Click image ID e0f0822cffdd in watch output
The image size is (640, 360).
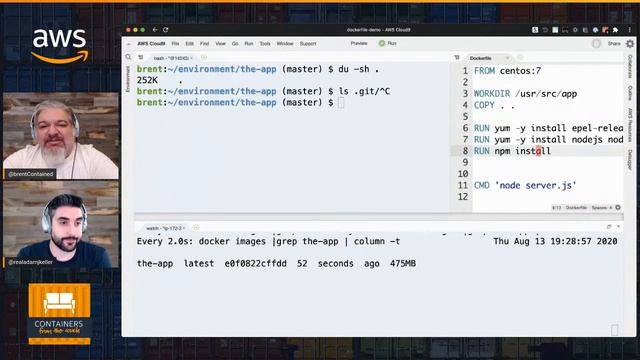[x=256, y=264]
